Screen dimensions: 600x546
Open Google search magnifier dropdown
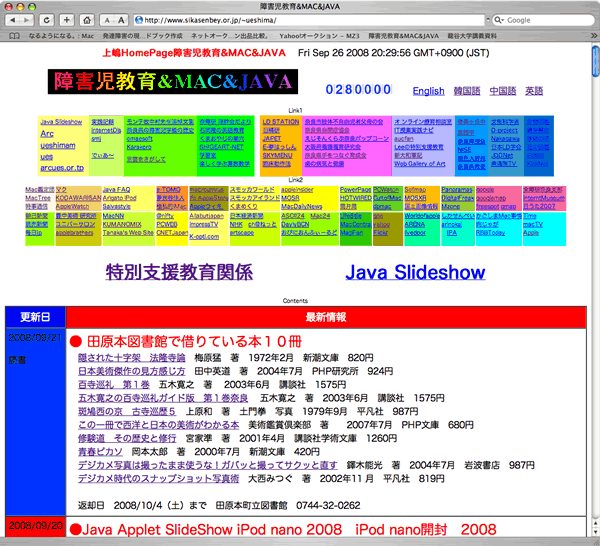[498, 20]
